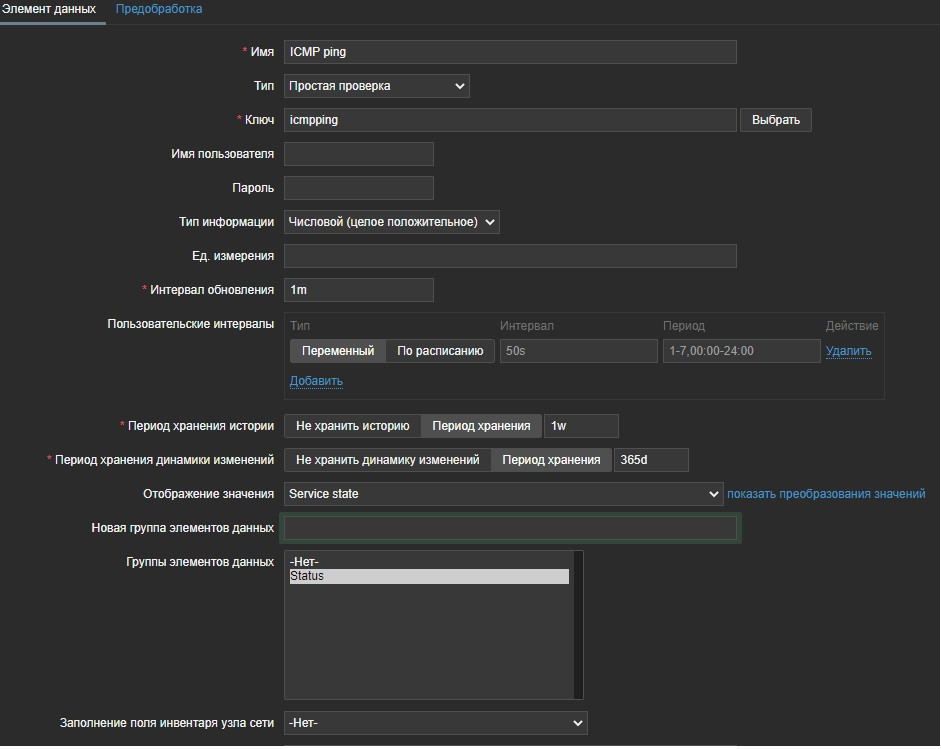Click the Удалить link for custom interval
The image size is (941, 749).
point(848,351)
